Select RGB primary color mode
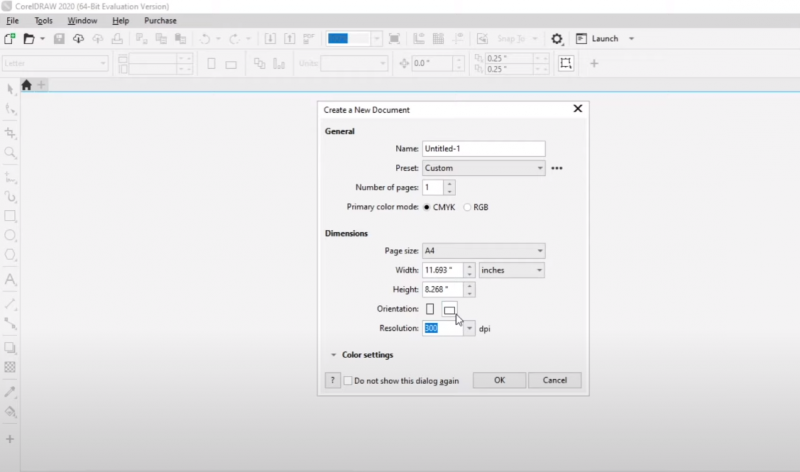 [467, 207]
